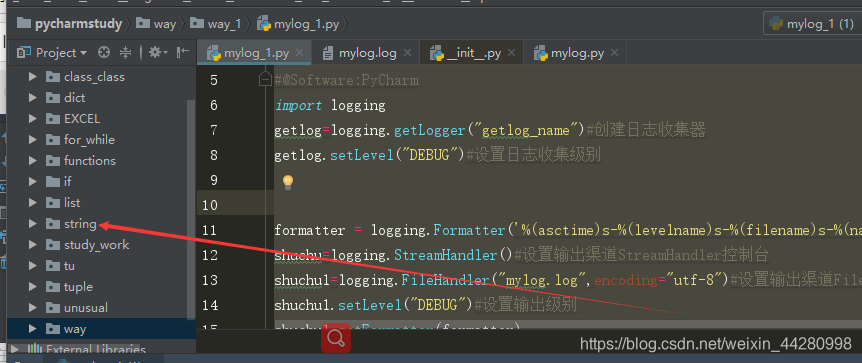This screenshot has width=862, height=363.
Task: Select the EXCEL folder name
Action: 82,119
